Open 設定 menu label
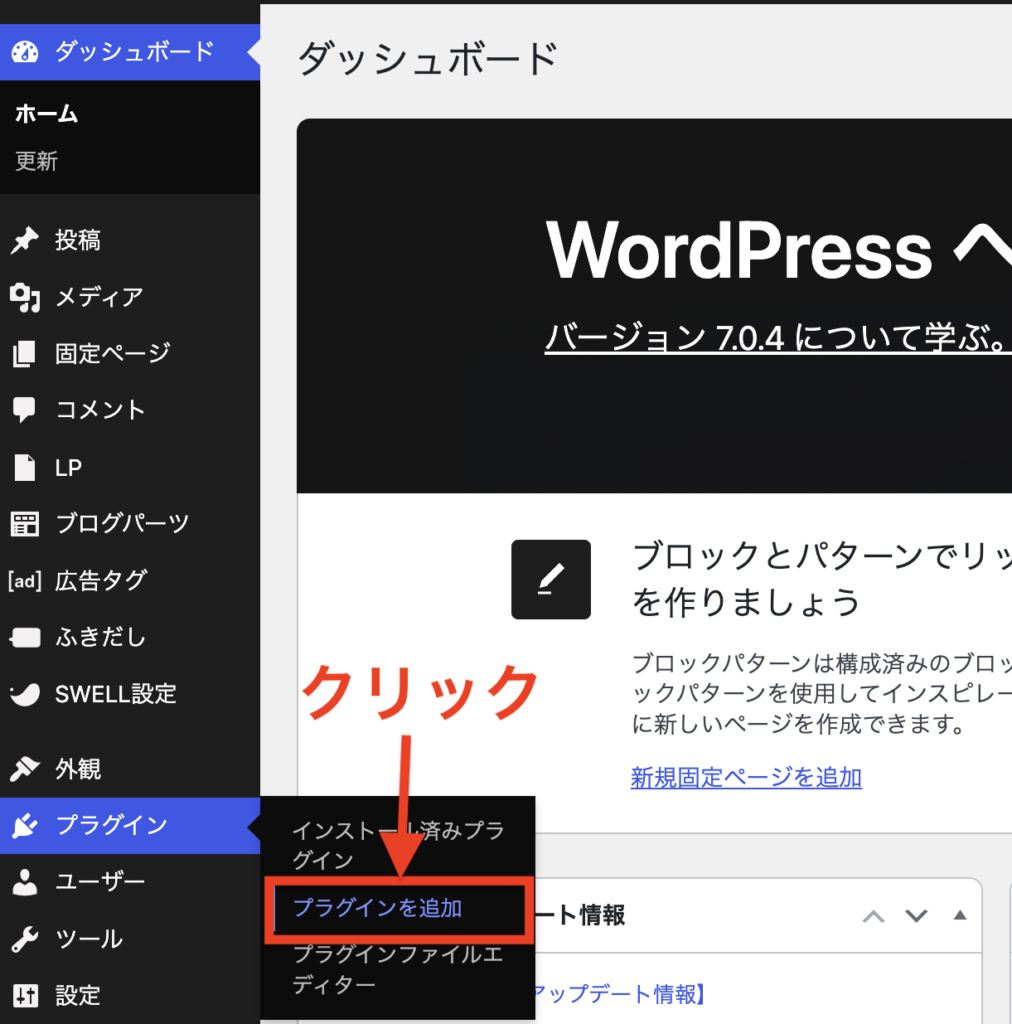1012x1024 pixels. (x=78, y=996)
